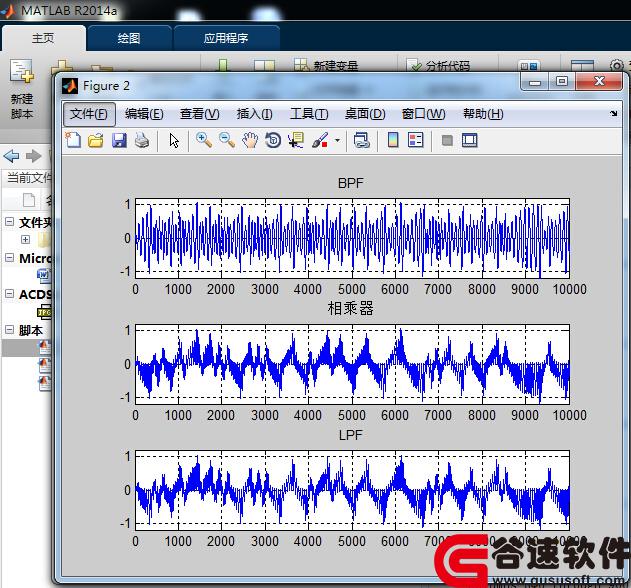Click 新建变量 in the MATLAB ribbon
The width and height of the screenshot is (631, 588).
(326, 65)
